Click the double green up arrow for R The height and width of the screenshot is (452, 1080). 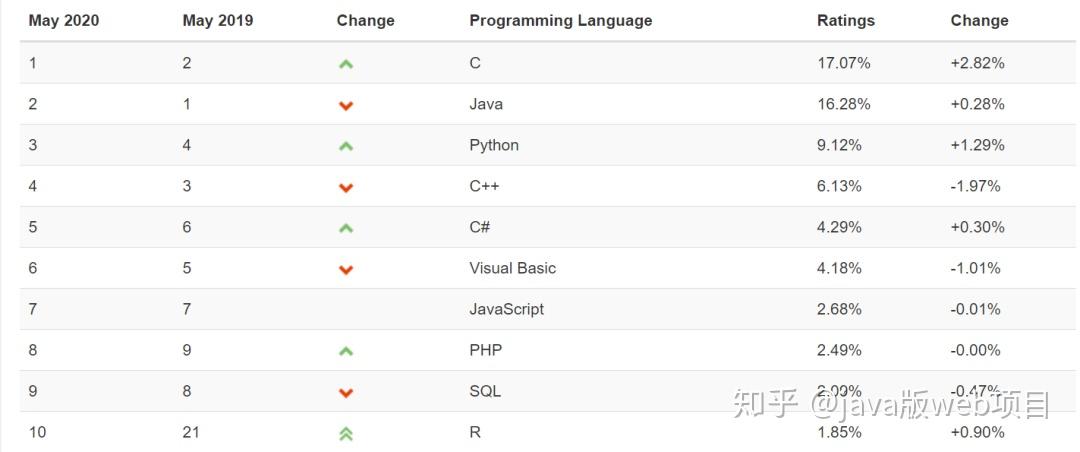(346, 433)
